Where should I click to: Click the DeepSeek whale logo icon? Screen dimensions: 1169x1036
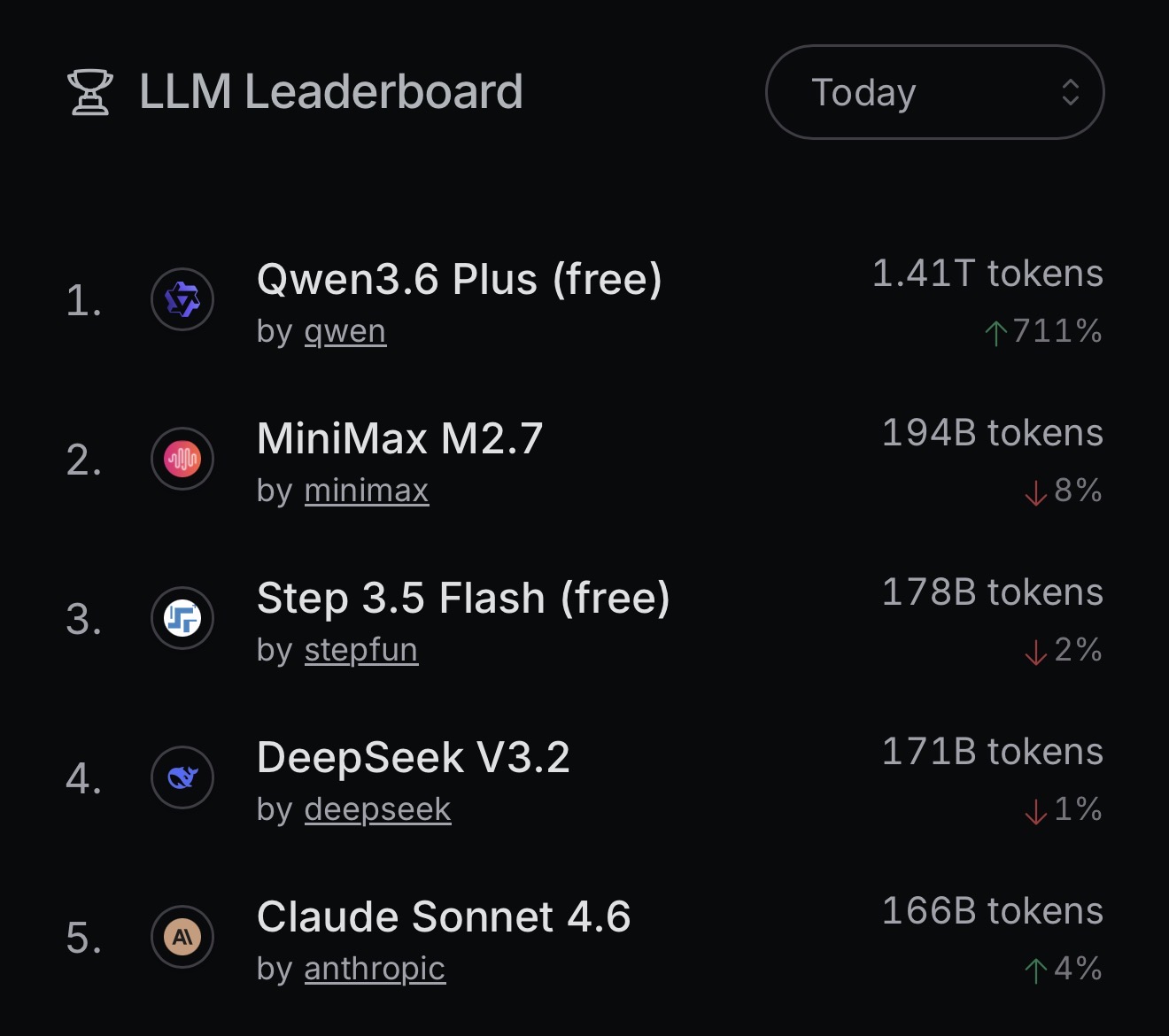182,777
